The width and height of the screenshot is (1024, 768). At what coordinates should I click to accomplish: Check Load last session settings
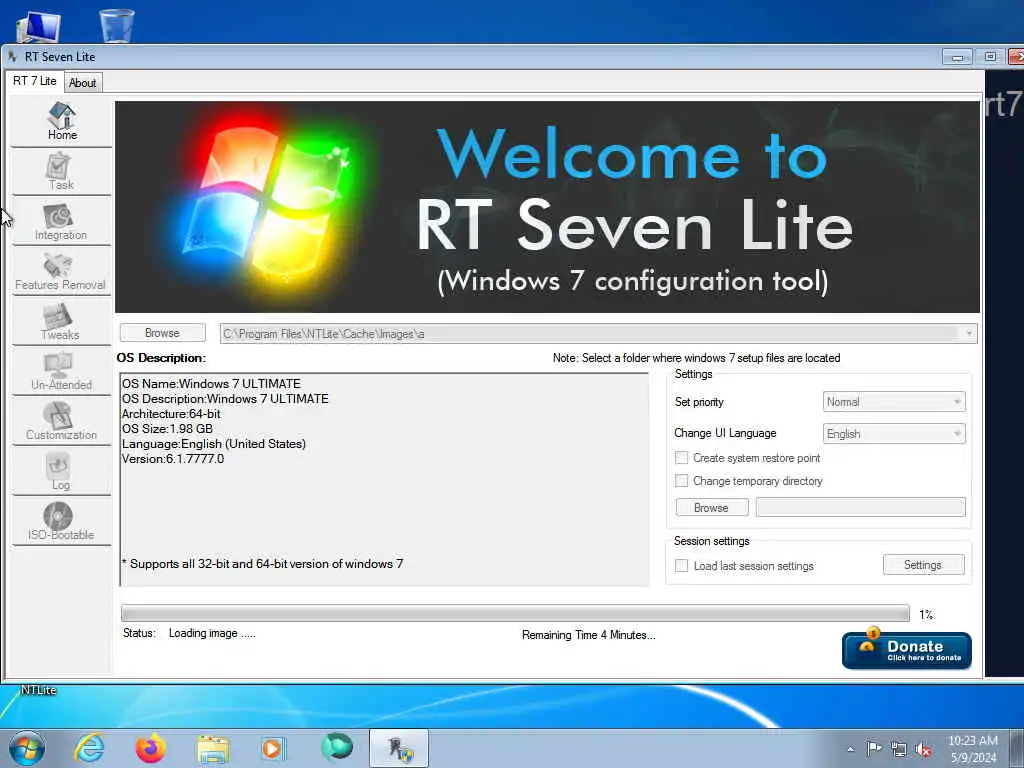coord(681,566)
